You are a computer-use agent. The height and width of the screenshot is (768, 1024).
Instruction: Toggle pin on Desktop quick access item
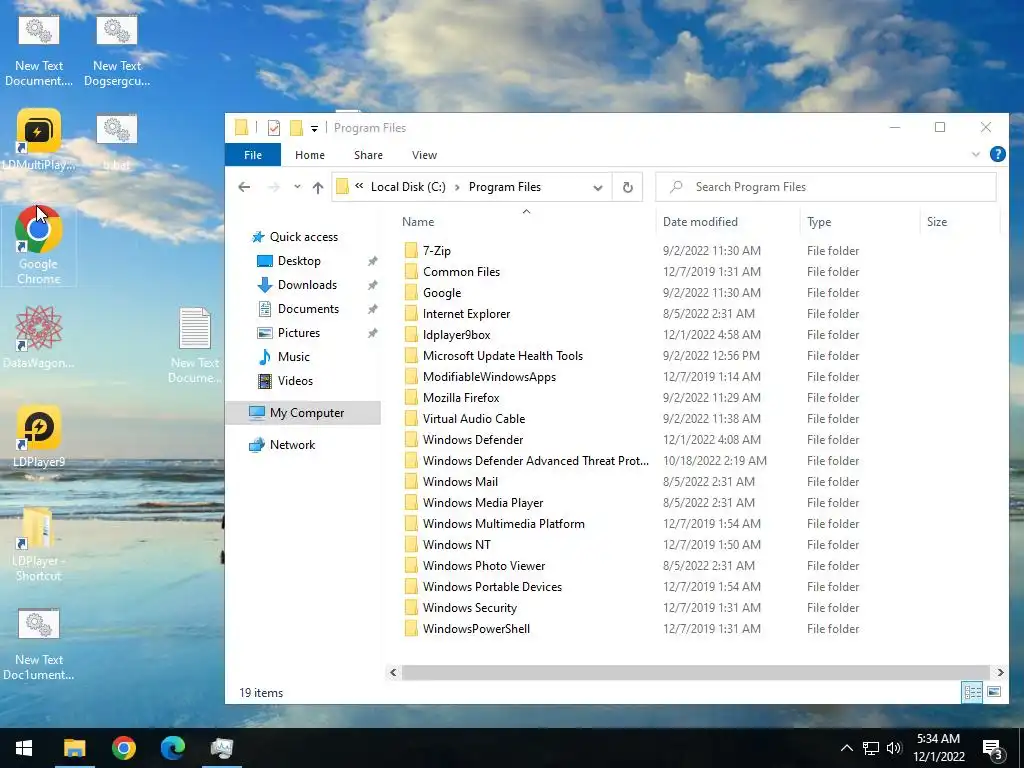coord(372,261)
